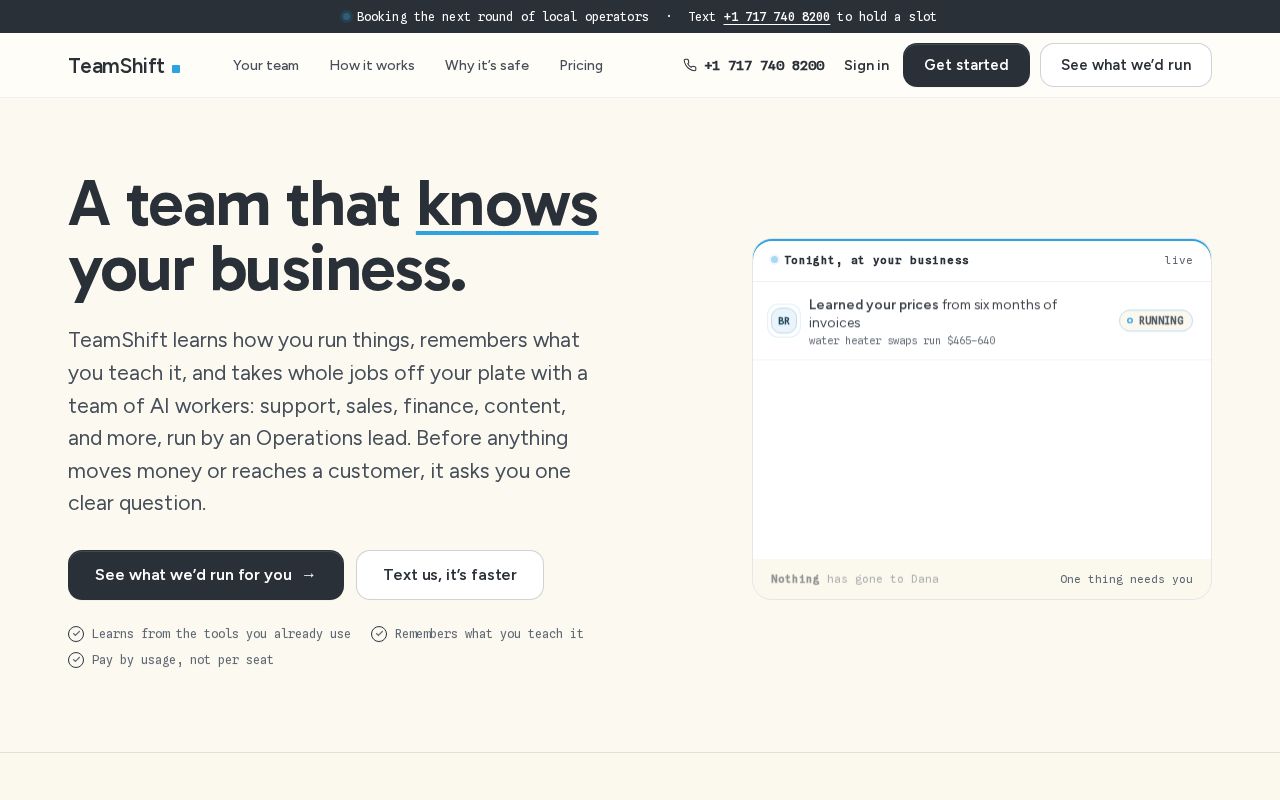This screenshot has height=800, width=1280.
Task: Click the BR avatar icon in activity card
Action: pyautogui.click(x=784, y=321)
